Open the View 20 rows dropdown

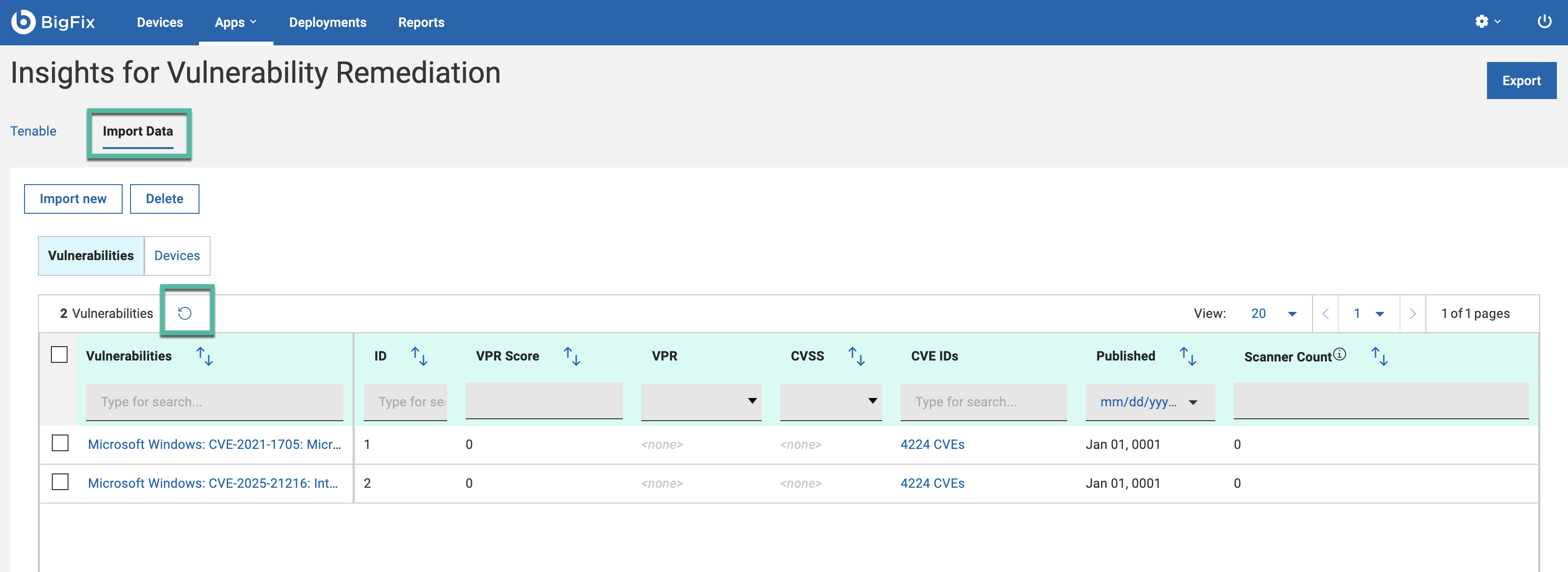click(x=1273, y=313)
